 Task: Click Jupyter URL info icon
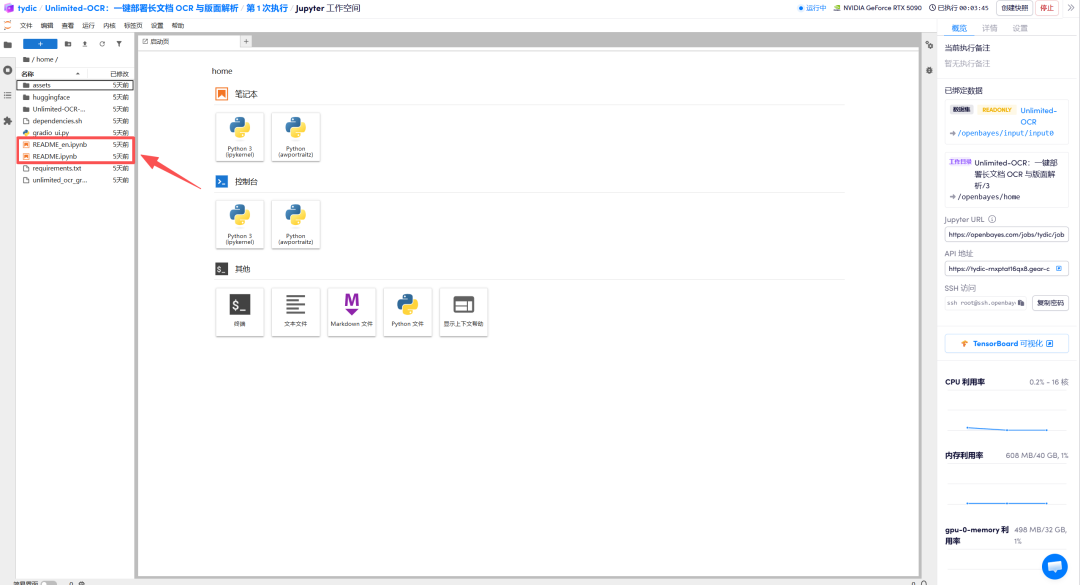[x=992, y=219]
